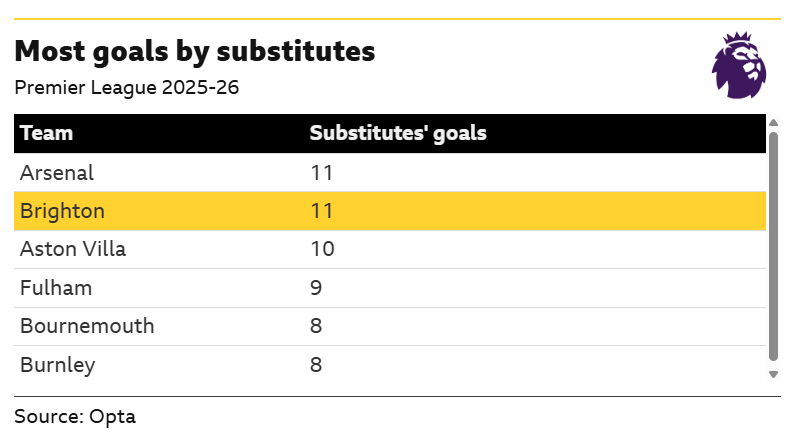Click Fulham's goals value of 9
Viewport: 795px width, 445px height.
(x=316, y=288)
